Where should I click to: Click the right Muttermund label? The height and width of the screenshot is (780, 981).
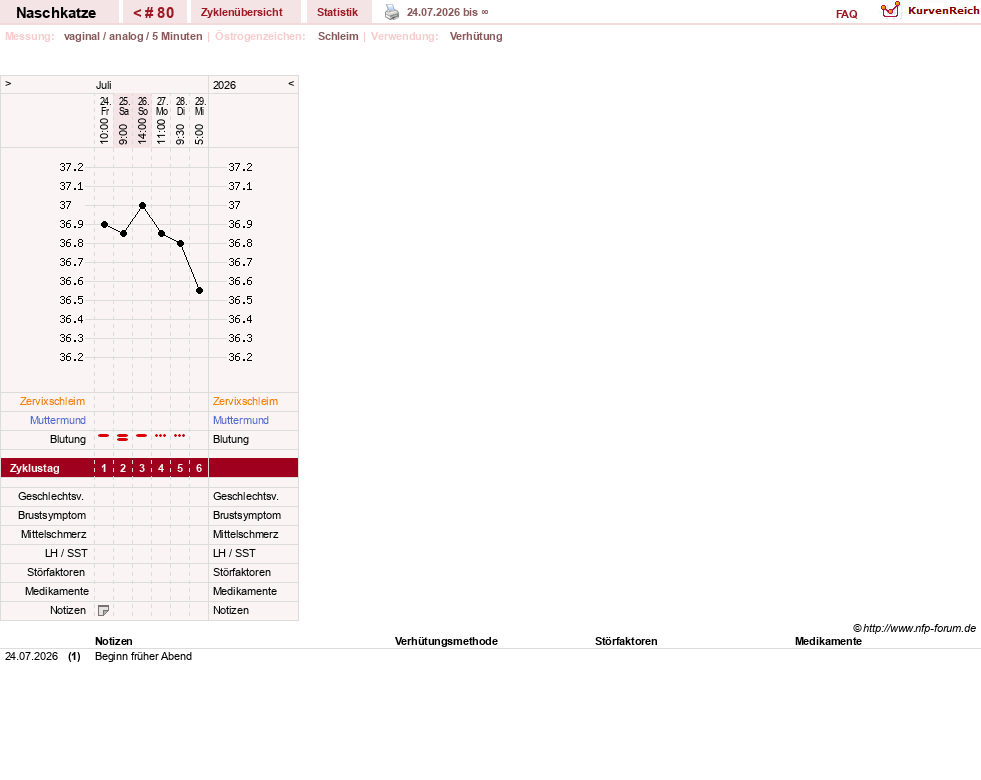click(x=241, y=420)
